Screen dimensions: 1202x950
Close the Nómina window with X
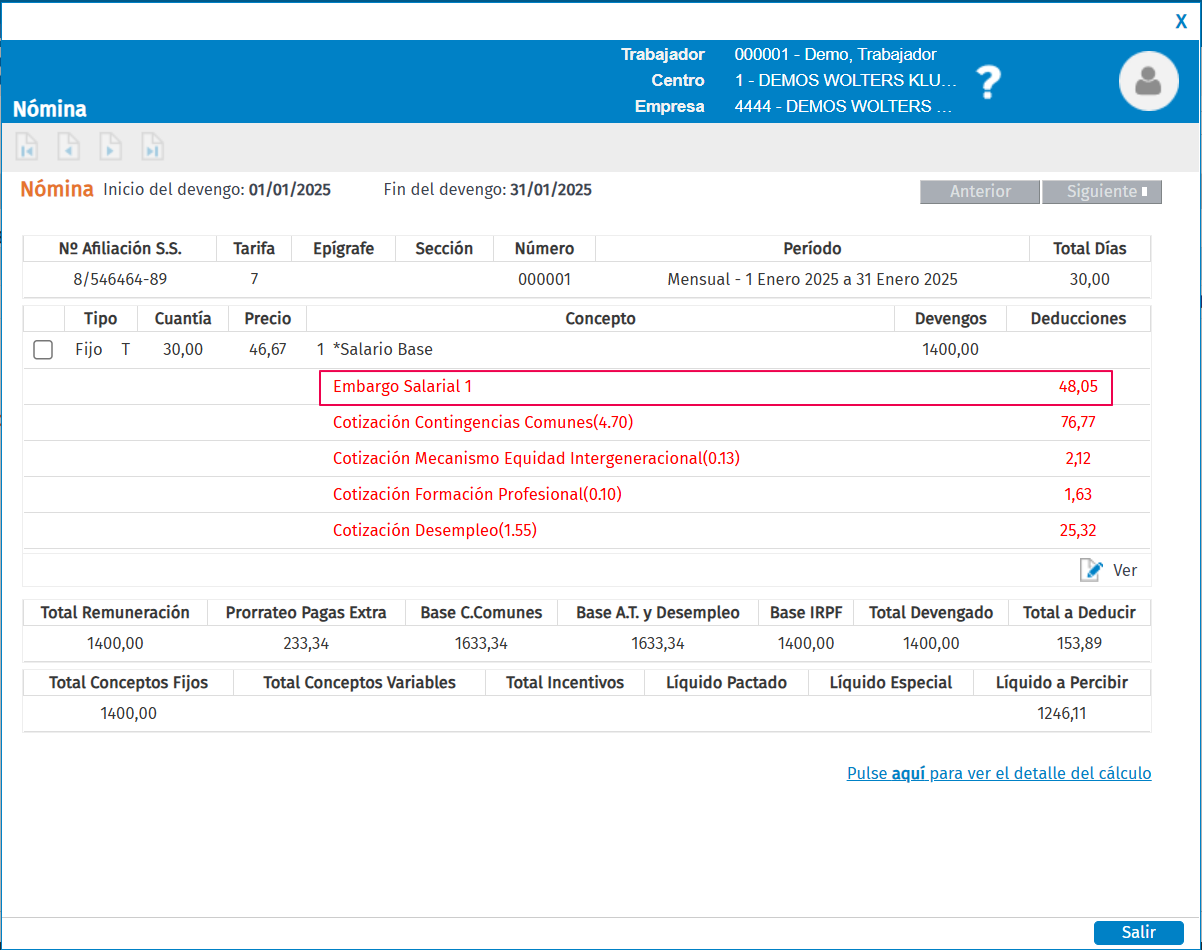[x=1181, y=22]
